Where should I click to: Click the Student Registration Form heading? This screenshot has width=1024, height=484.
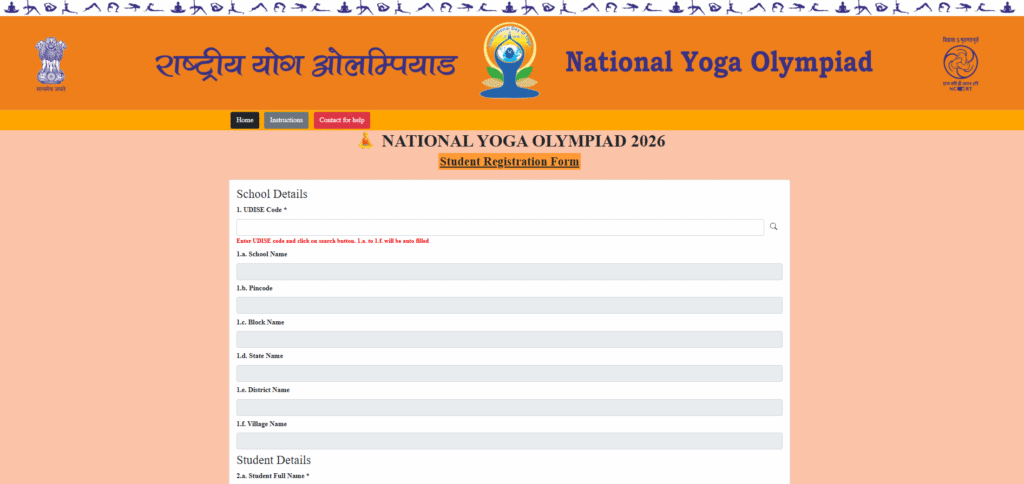pyautogui.click(x=509, y=161)
